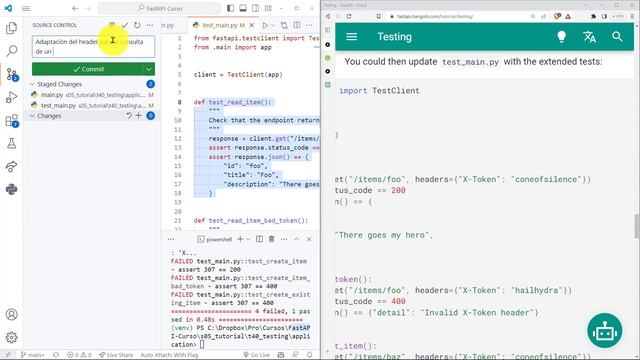Refresh the Source Control view

point(137,25)
